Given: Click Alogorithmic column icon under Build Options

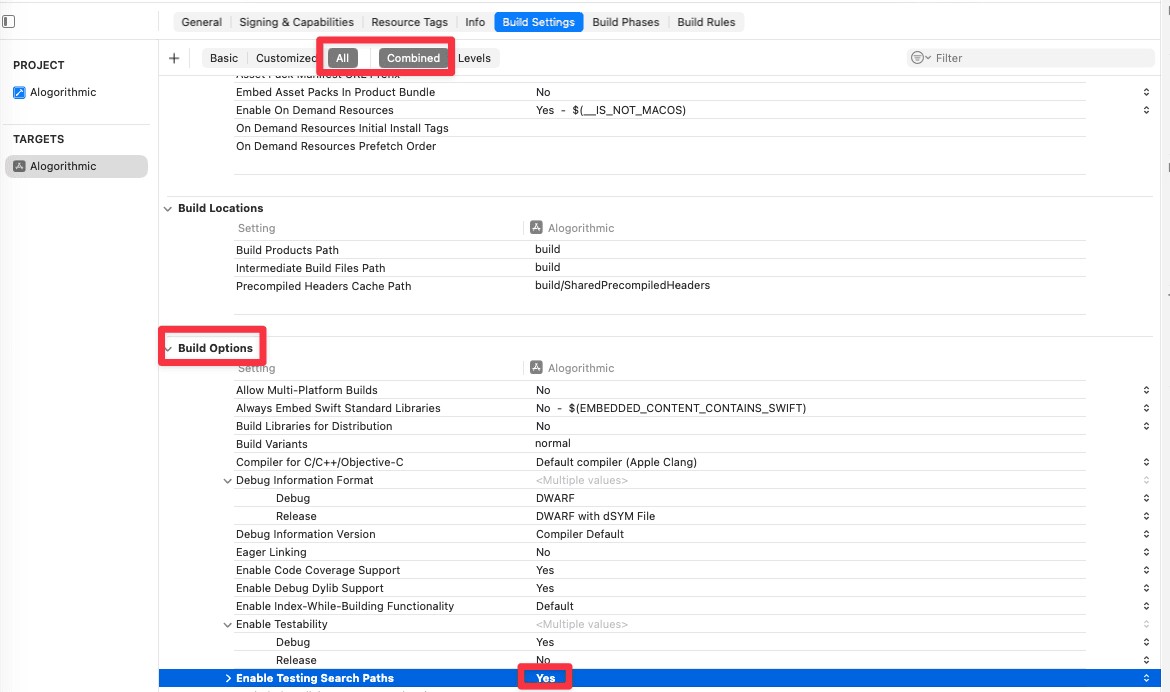Looking at the screenshot, I should click(536, 367).
